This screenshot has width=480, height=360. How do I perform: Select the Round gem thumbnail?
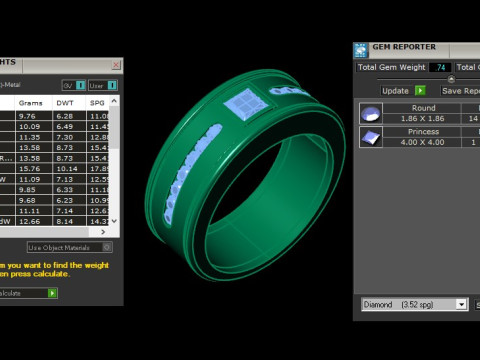(371, 113)
